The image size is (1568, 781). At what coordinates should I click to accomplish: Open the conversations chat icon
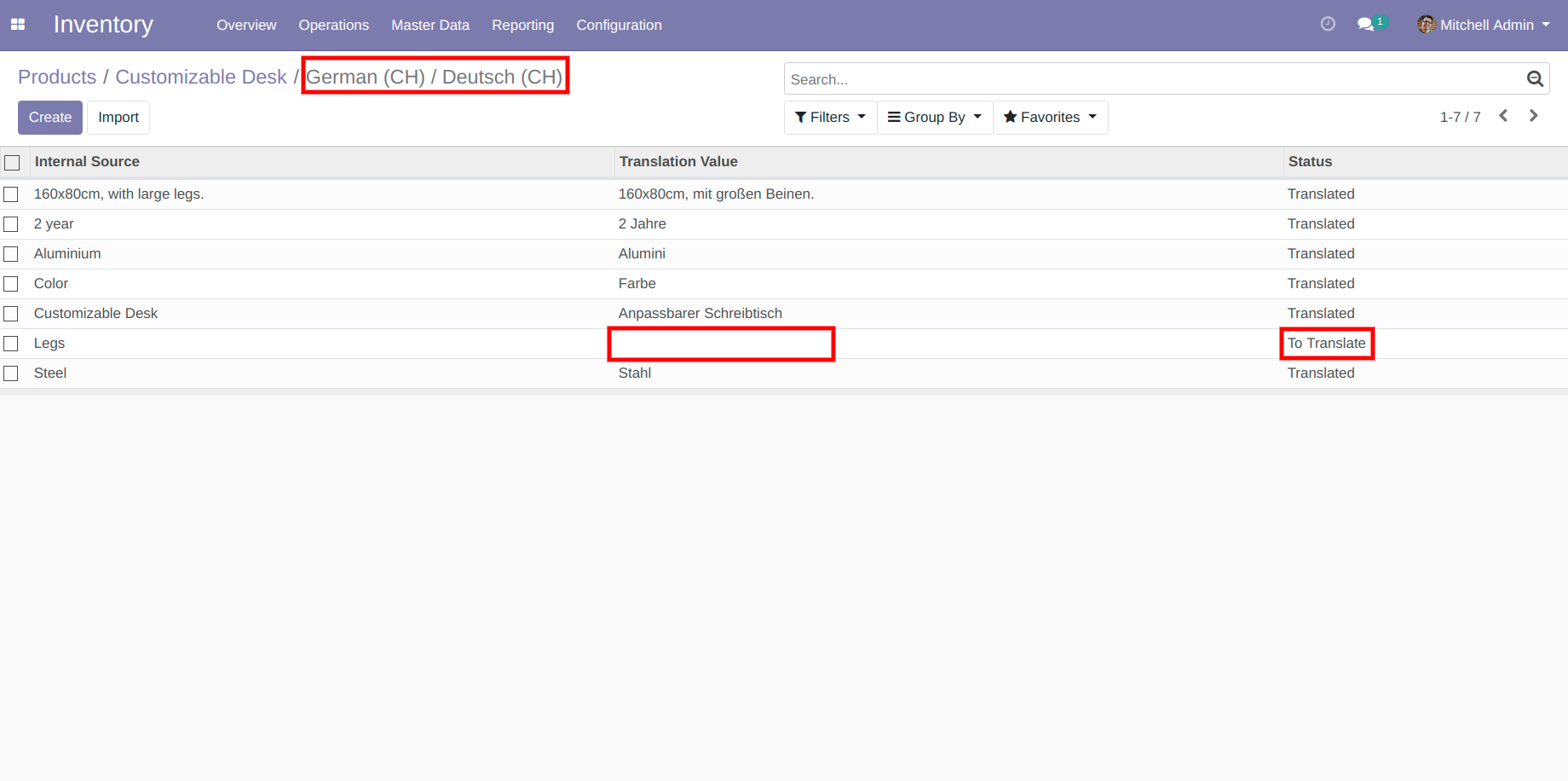tap(1366, 25)
